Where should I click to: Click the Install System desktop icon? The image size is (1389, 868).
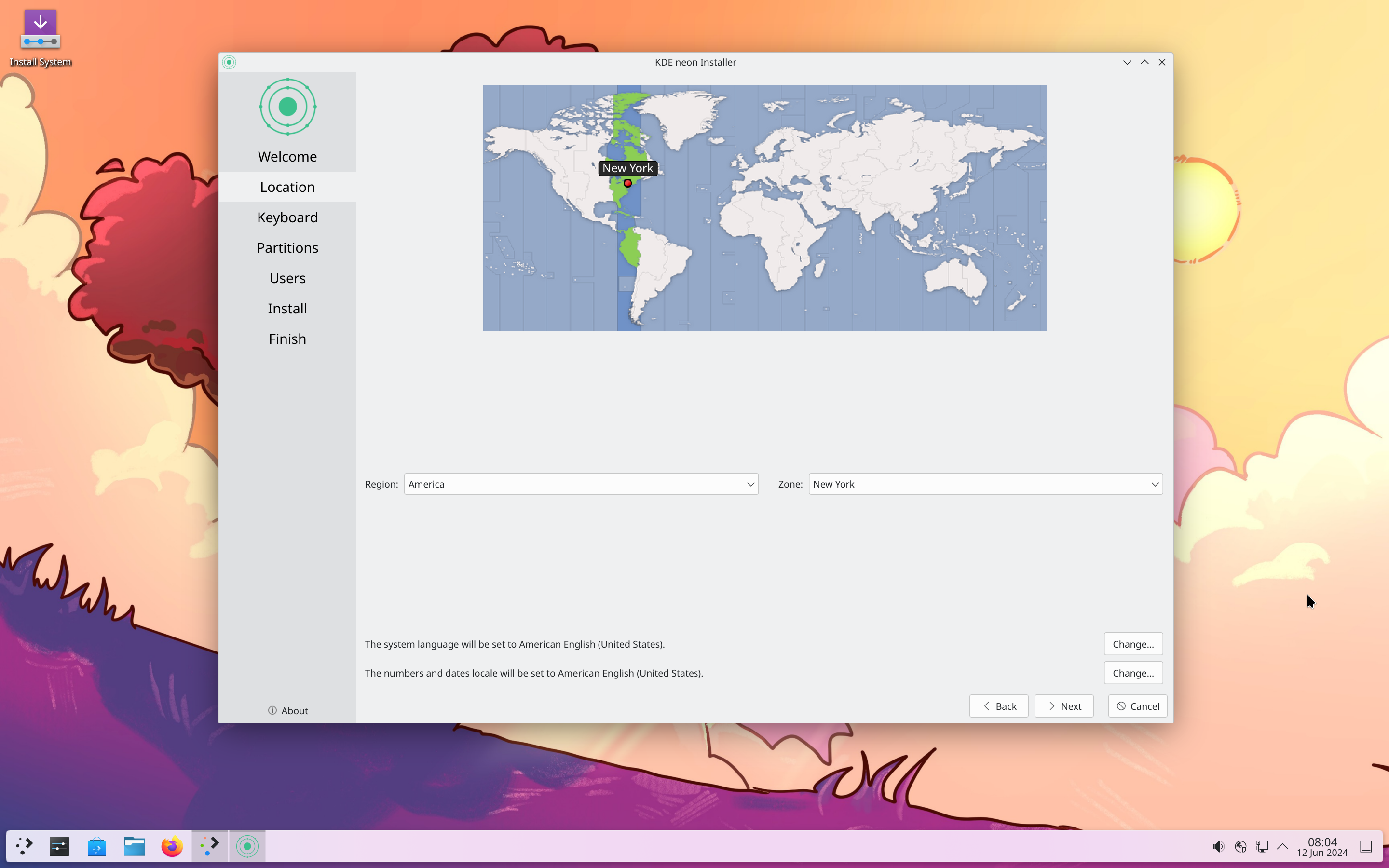(x=40, y=36)
